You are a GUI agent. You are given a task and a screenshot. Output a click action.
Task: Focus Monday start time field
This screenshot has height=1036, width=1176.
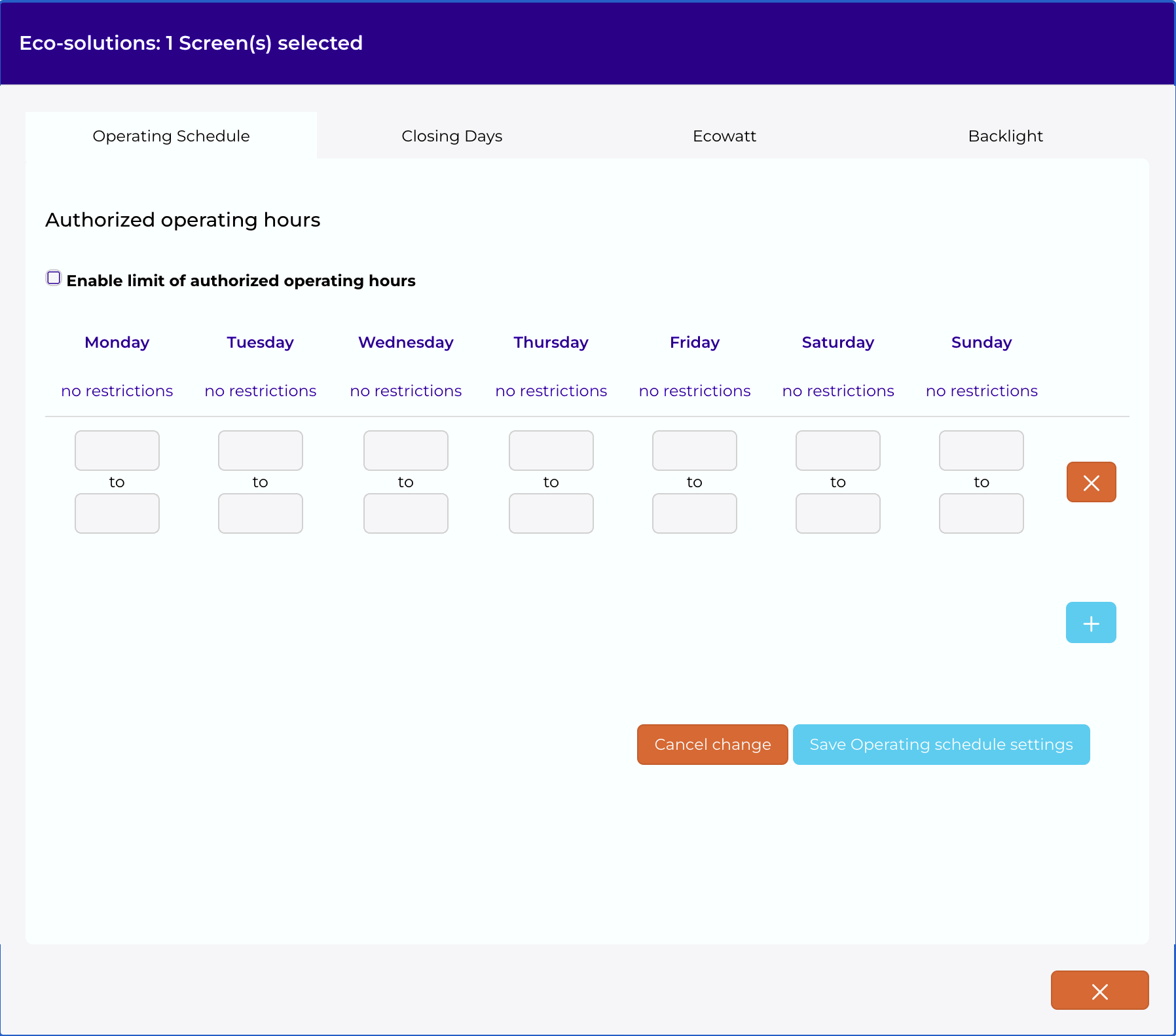[x=117, y=451]
